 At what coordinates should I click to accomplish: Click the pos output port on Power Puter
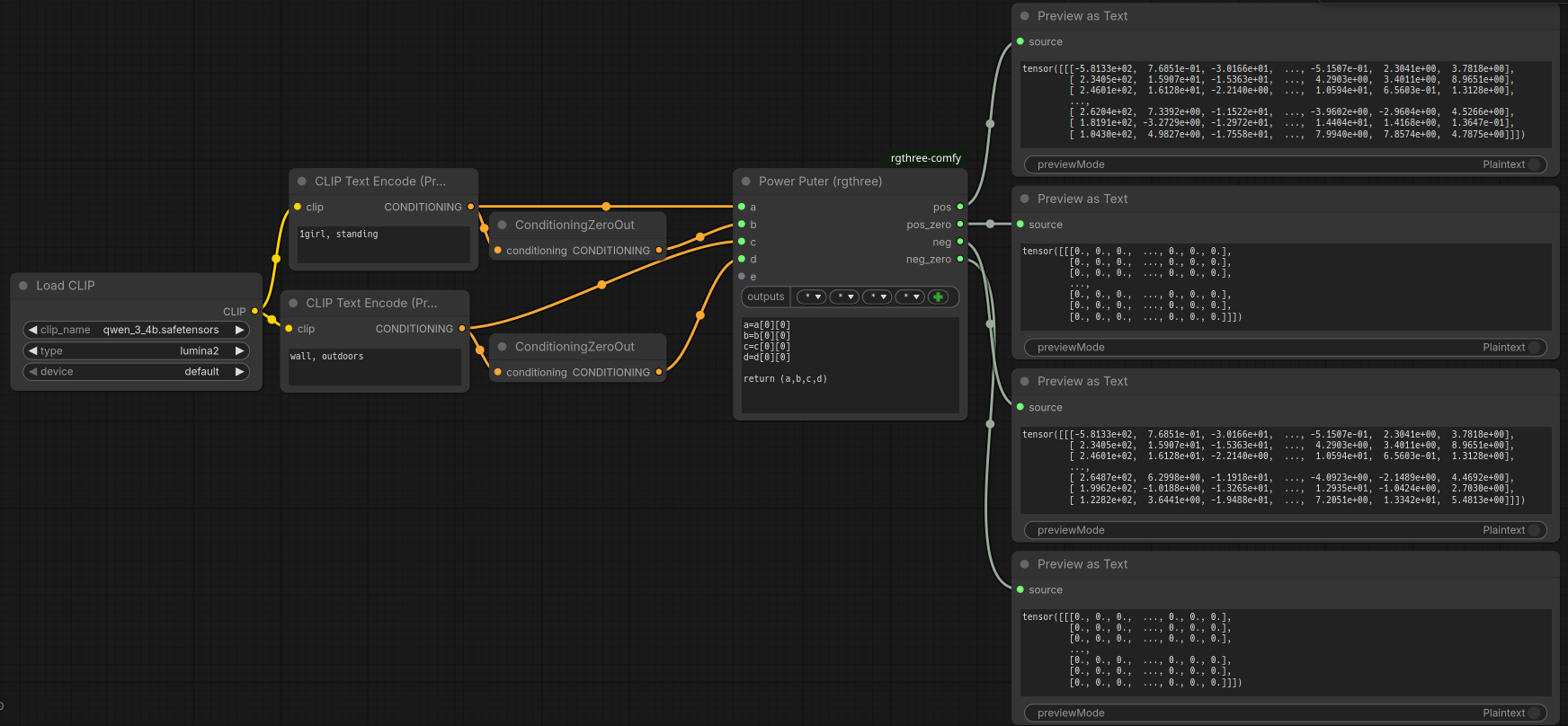(960, 207)
